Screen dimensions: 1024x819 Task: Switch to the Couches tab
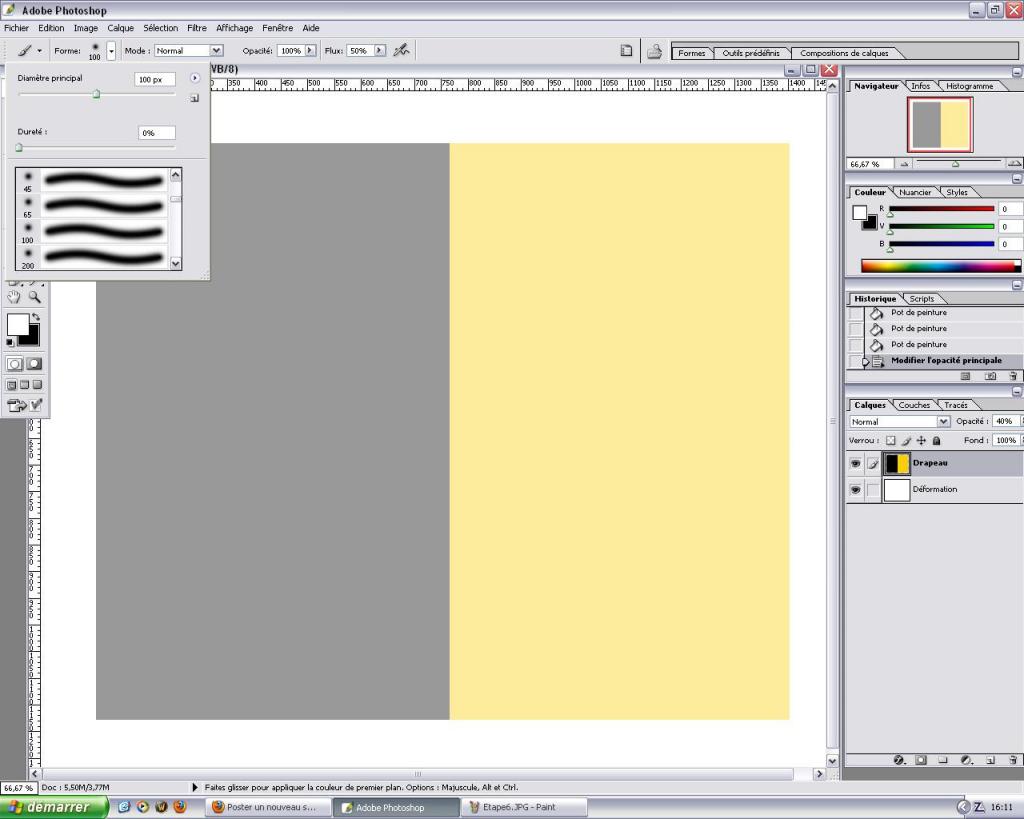914,406
